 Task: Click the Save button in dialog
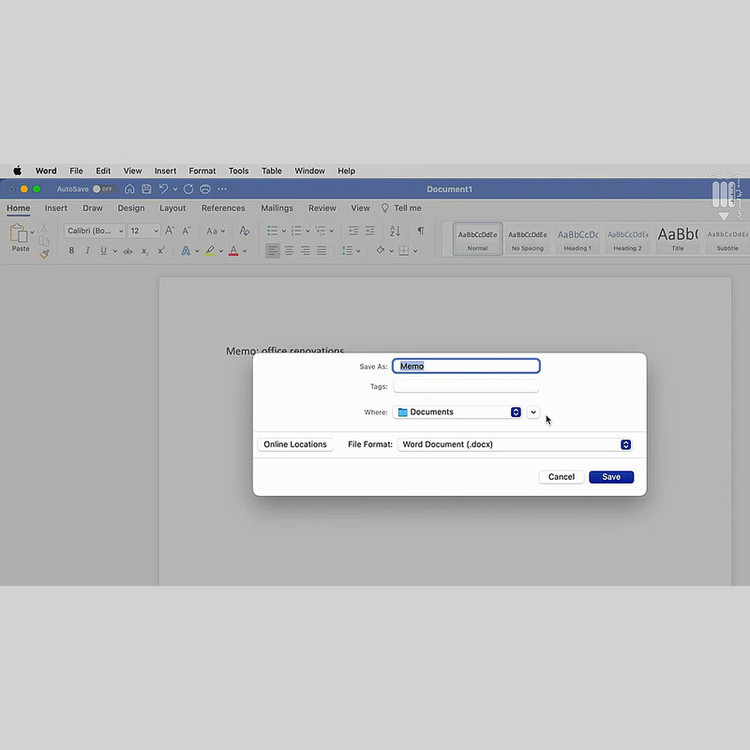click(611, 477)
